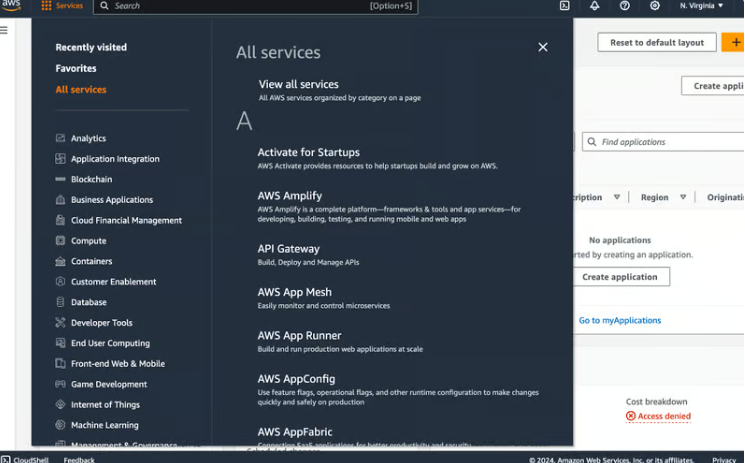Image resolution: width=745 pixels, height=463 pixels.
Task: Click the Database category icon
Action: (60, 302)
